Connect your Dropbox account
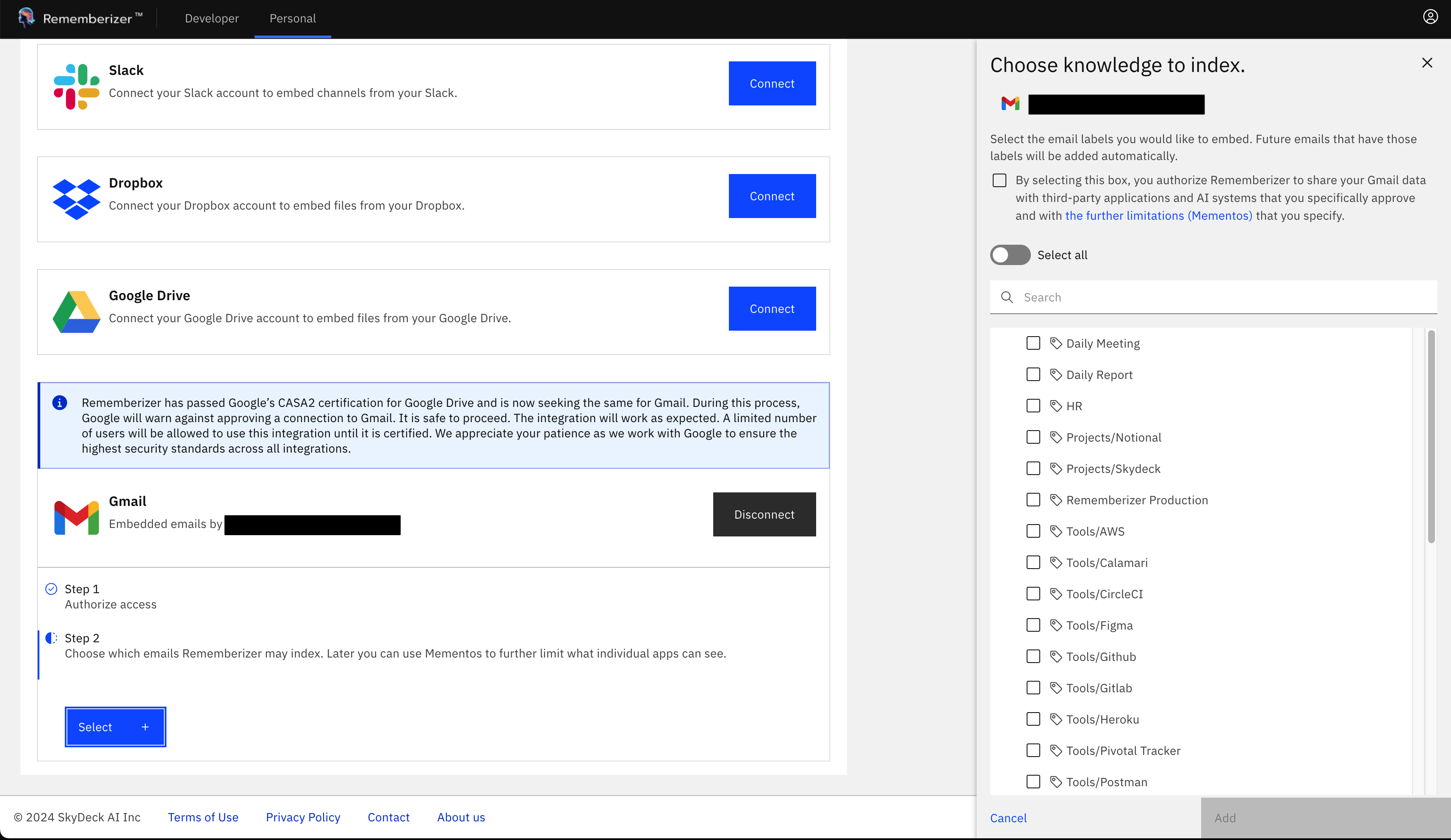 [x=772, y=196]
